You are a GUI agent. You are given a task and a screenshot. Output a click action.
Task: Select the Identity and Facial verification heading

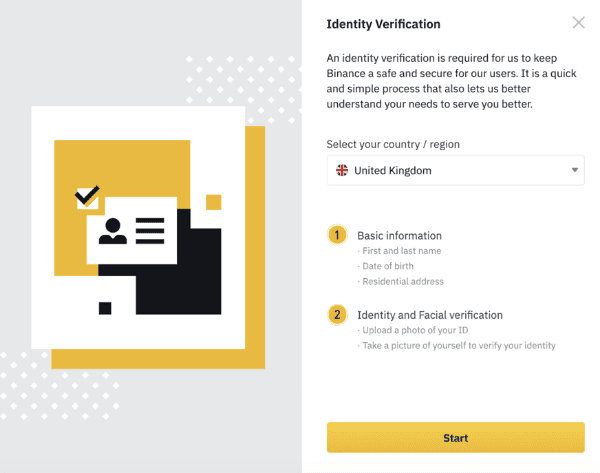pos(430,315)
